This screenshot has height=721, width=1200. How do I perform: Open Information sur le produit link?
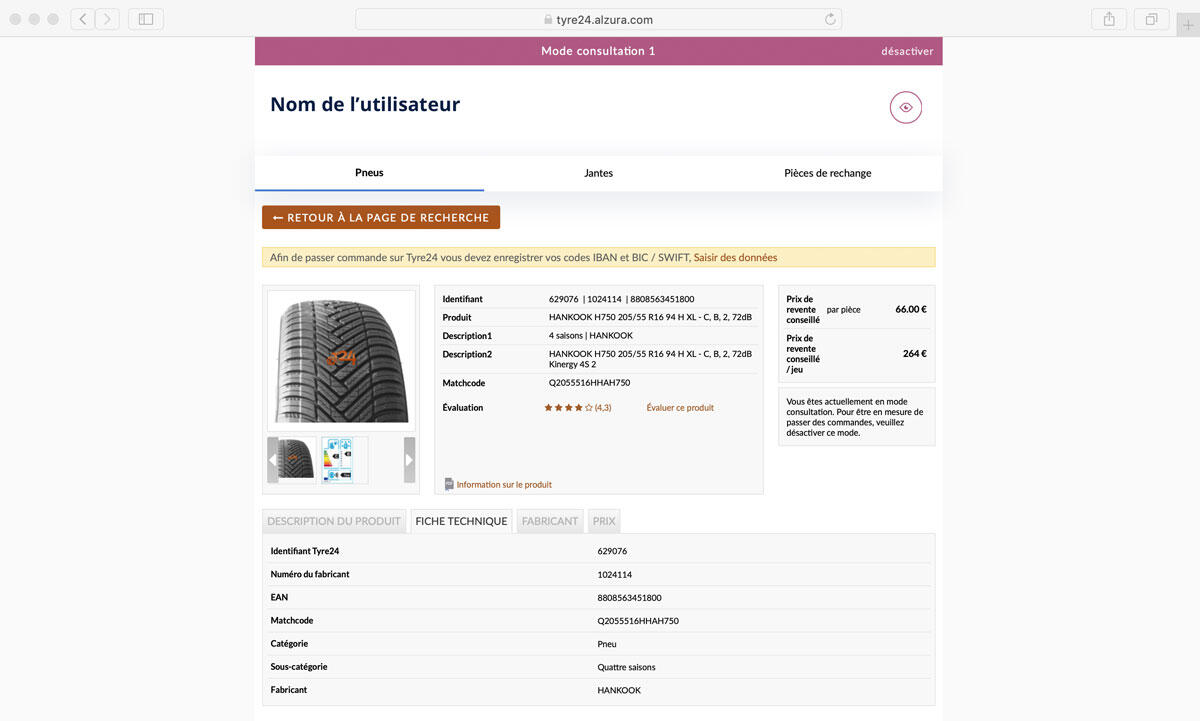click(504, 485)
